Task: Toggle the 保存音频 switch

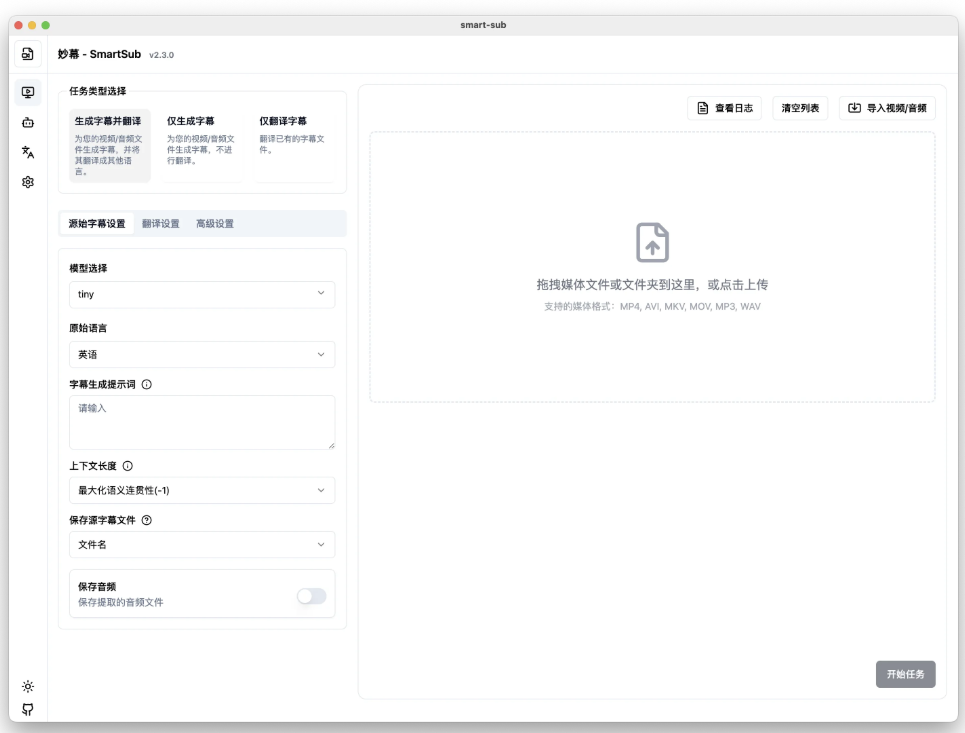Action: (311, 596)
